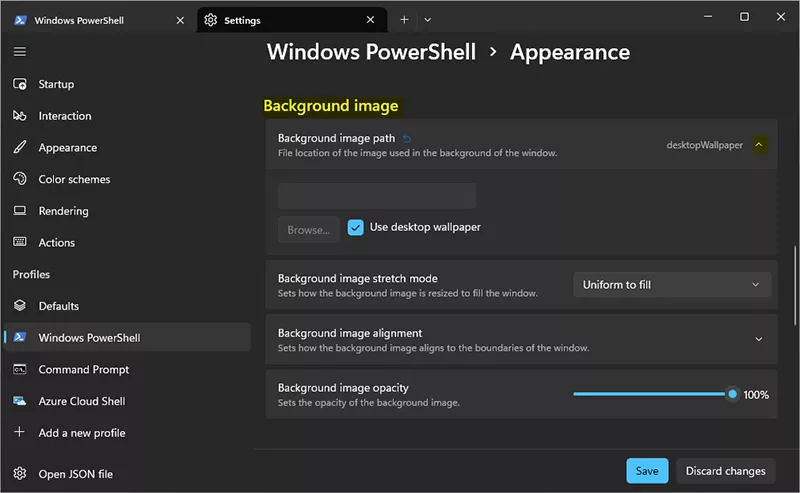800x493 pixels.
Task: Open Startup settings page
Action: 128,84
